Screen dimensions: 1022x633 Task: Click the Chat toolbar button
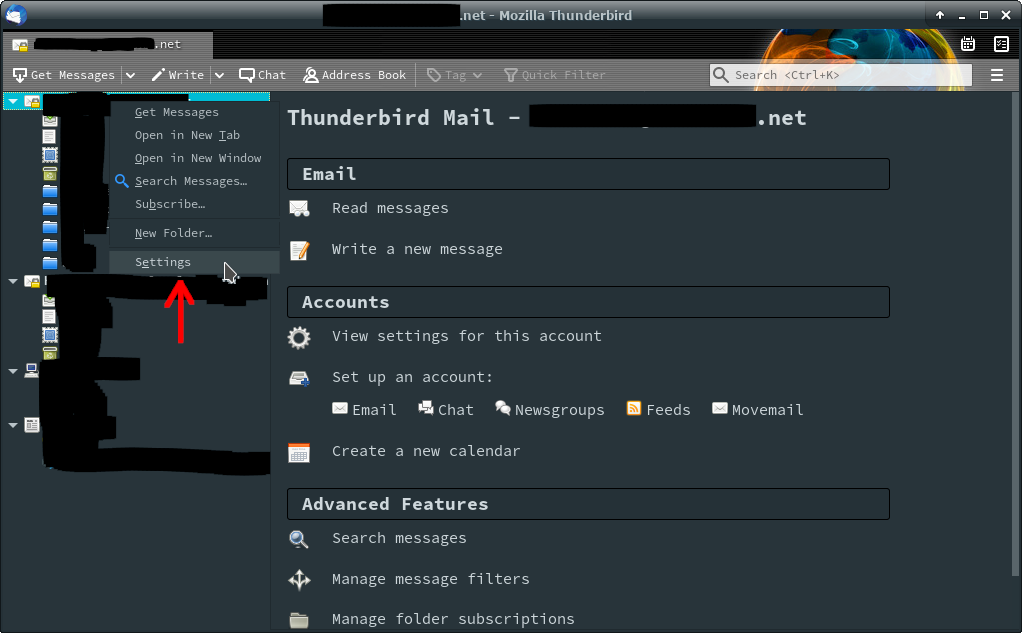[x=262, y=75]
